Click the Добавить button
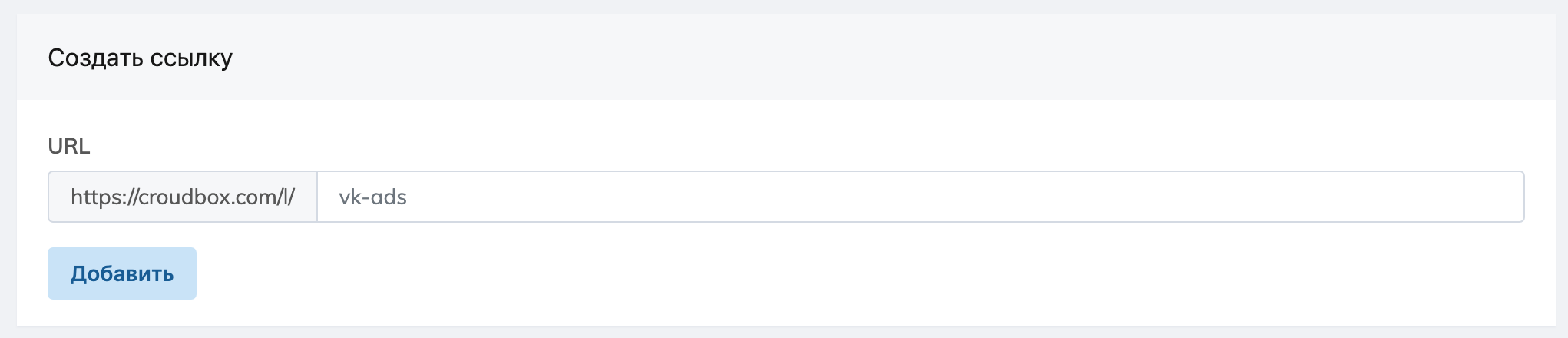 pos(122,273)
